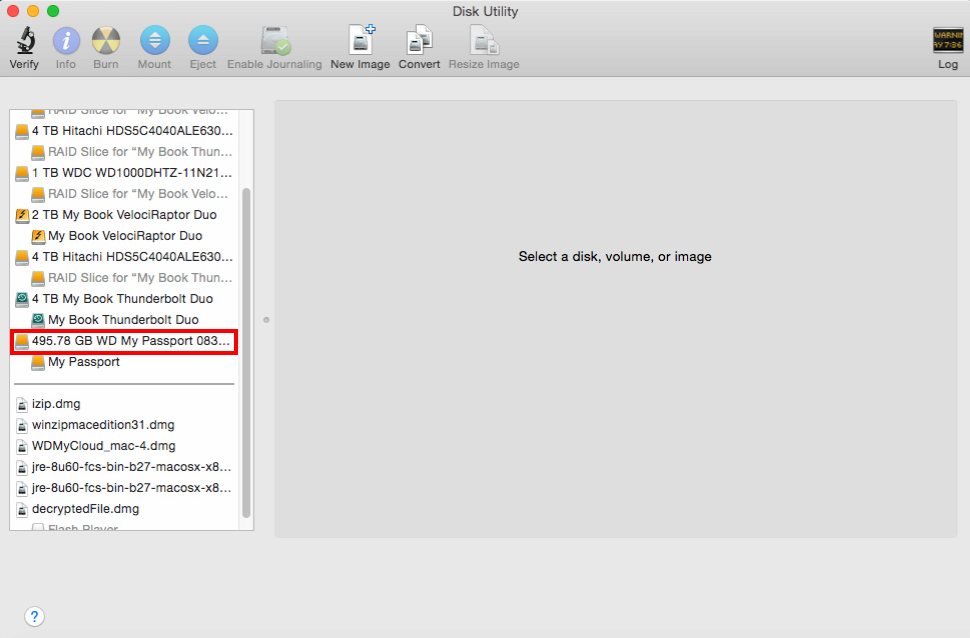Open the New Image tool
The width and height of the screenshot is (970, 638).
click(359, 44)
